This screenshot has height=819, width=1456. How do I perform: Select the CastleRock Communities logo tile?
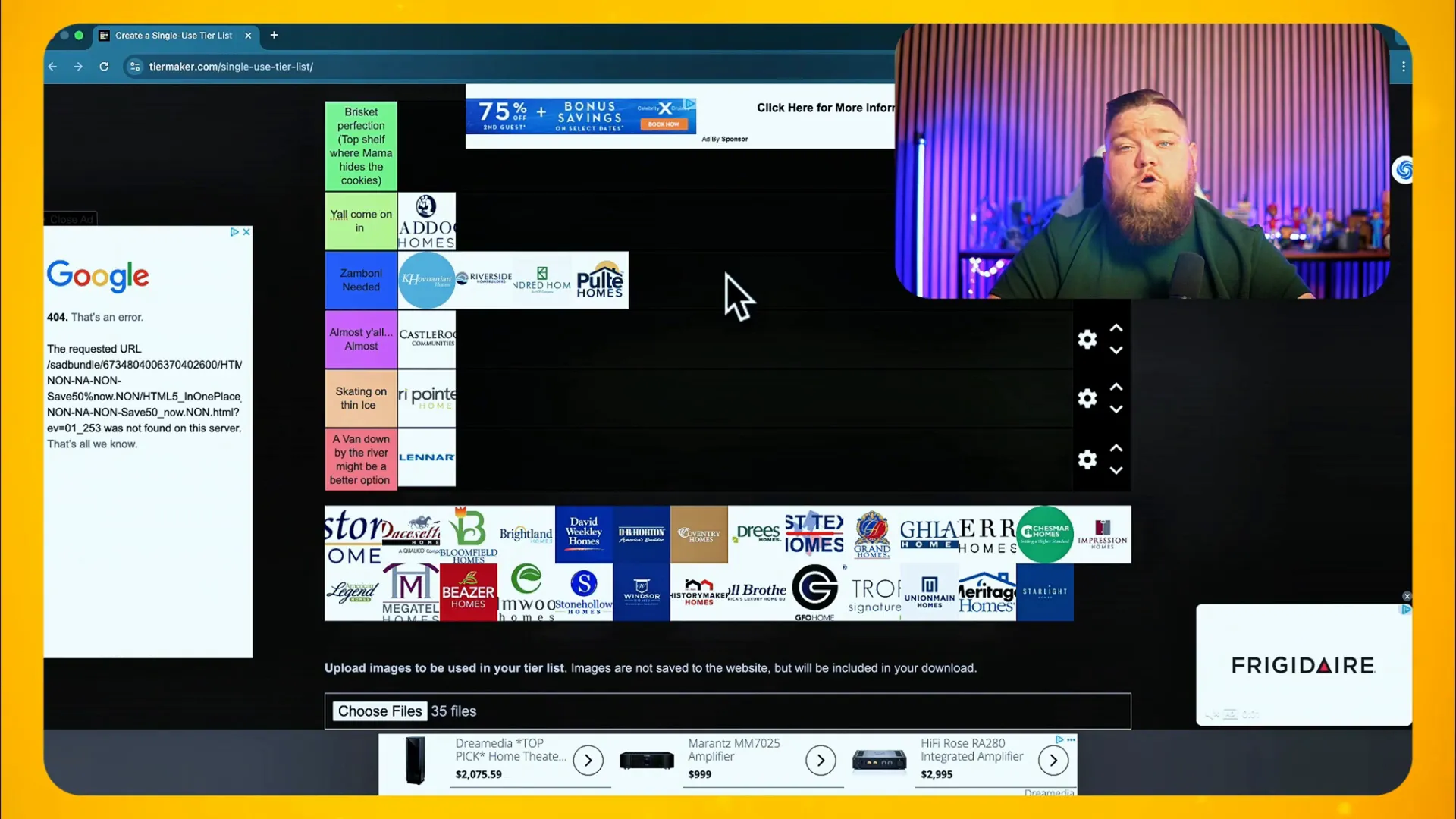pyautogui.click(x=427, y=339)
